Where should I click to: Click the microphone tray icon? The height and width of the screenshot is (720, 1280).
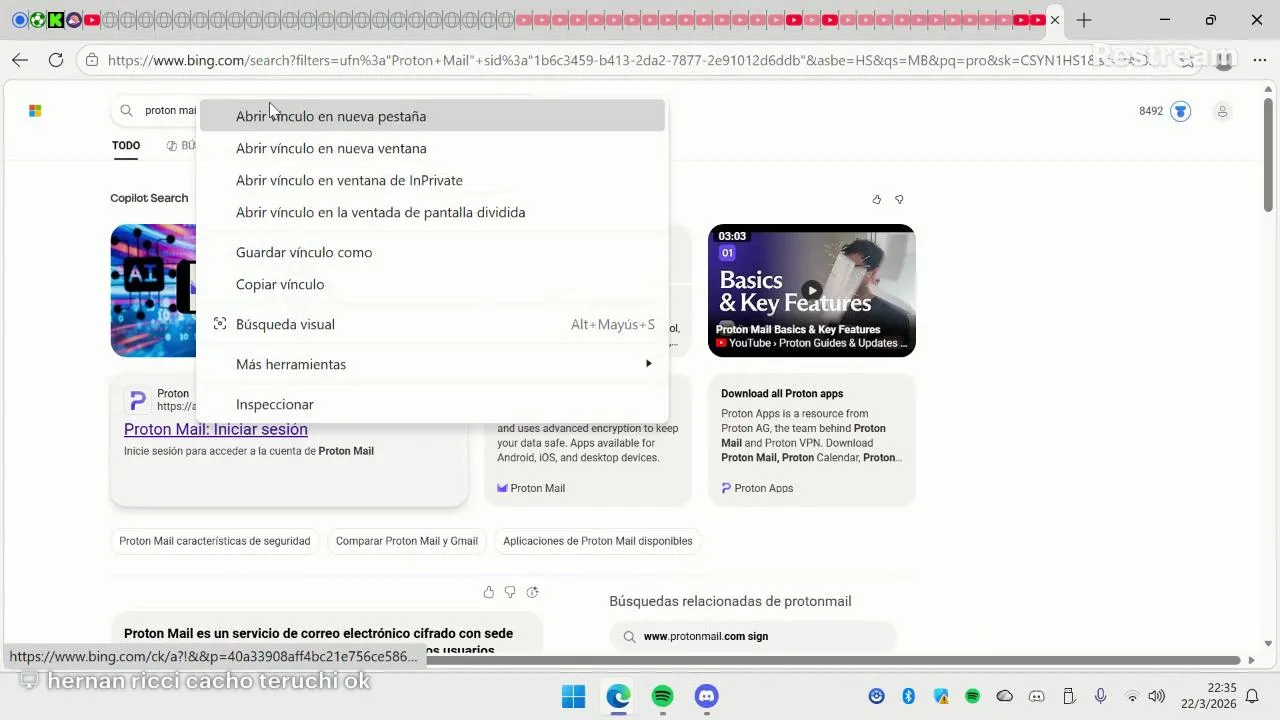click(x=1100, y=696)
